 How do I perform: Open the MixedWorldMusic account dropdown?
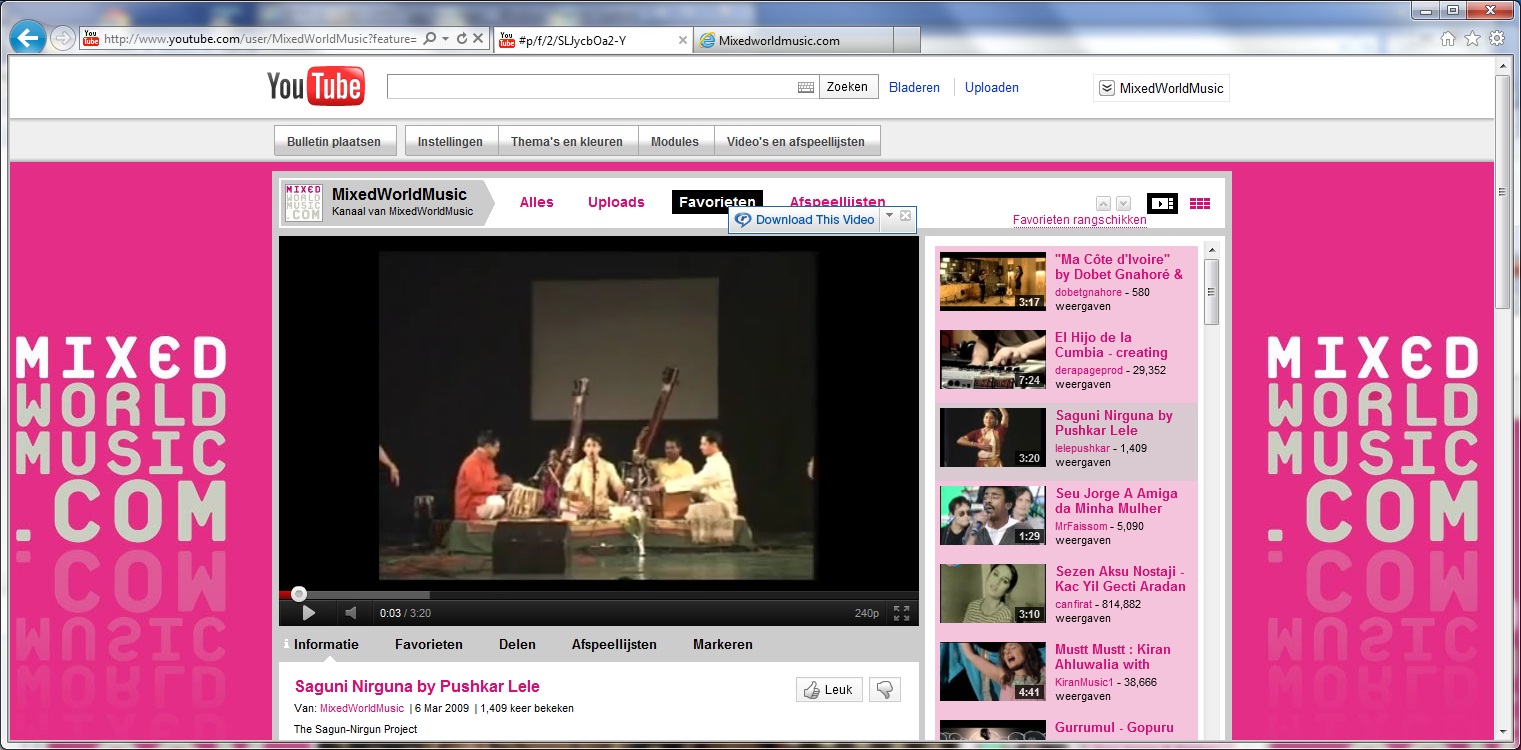(1161, 88)
